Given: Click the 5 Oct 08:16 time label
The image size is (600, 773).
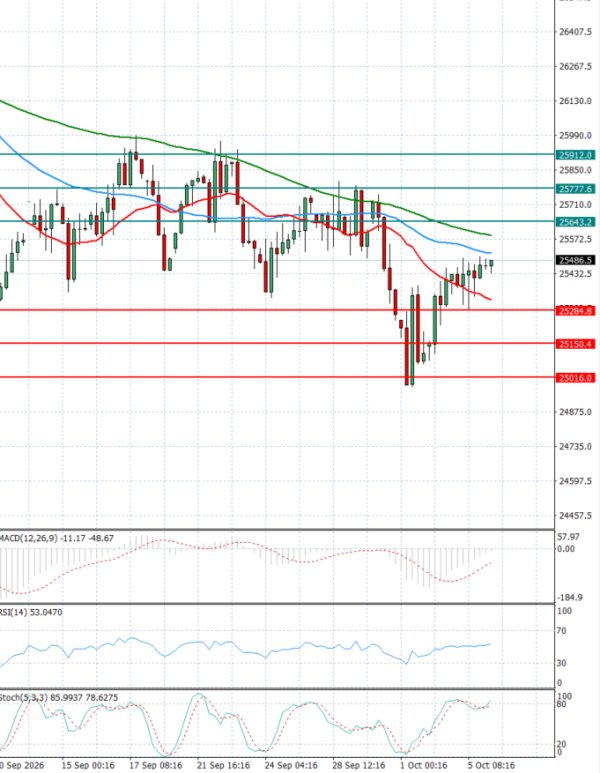Looking at the screenshot, I should point(491,765).
